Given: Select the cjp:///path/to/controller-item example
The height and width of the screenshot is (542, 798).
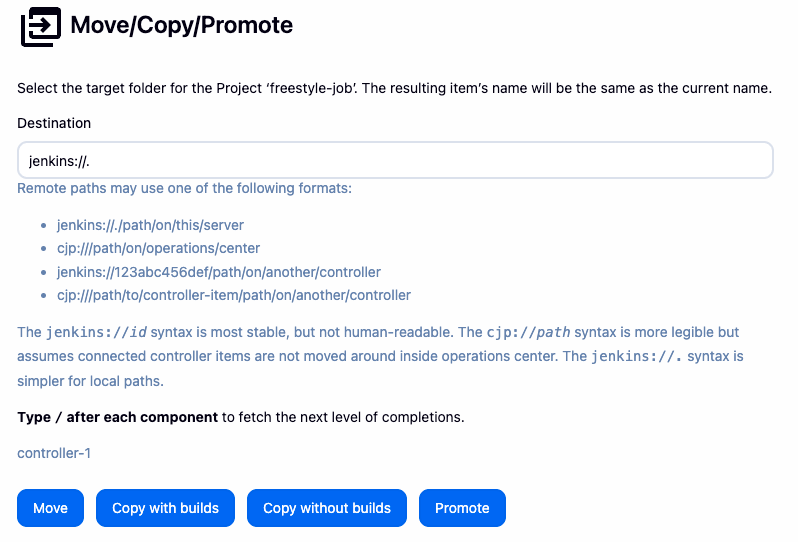Looking at the screenshot, I should [234, 295].
